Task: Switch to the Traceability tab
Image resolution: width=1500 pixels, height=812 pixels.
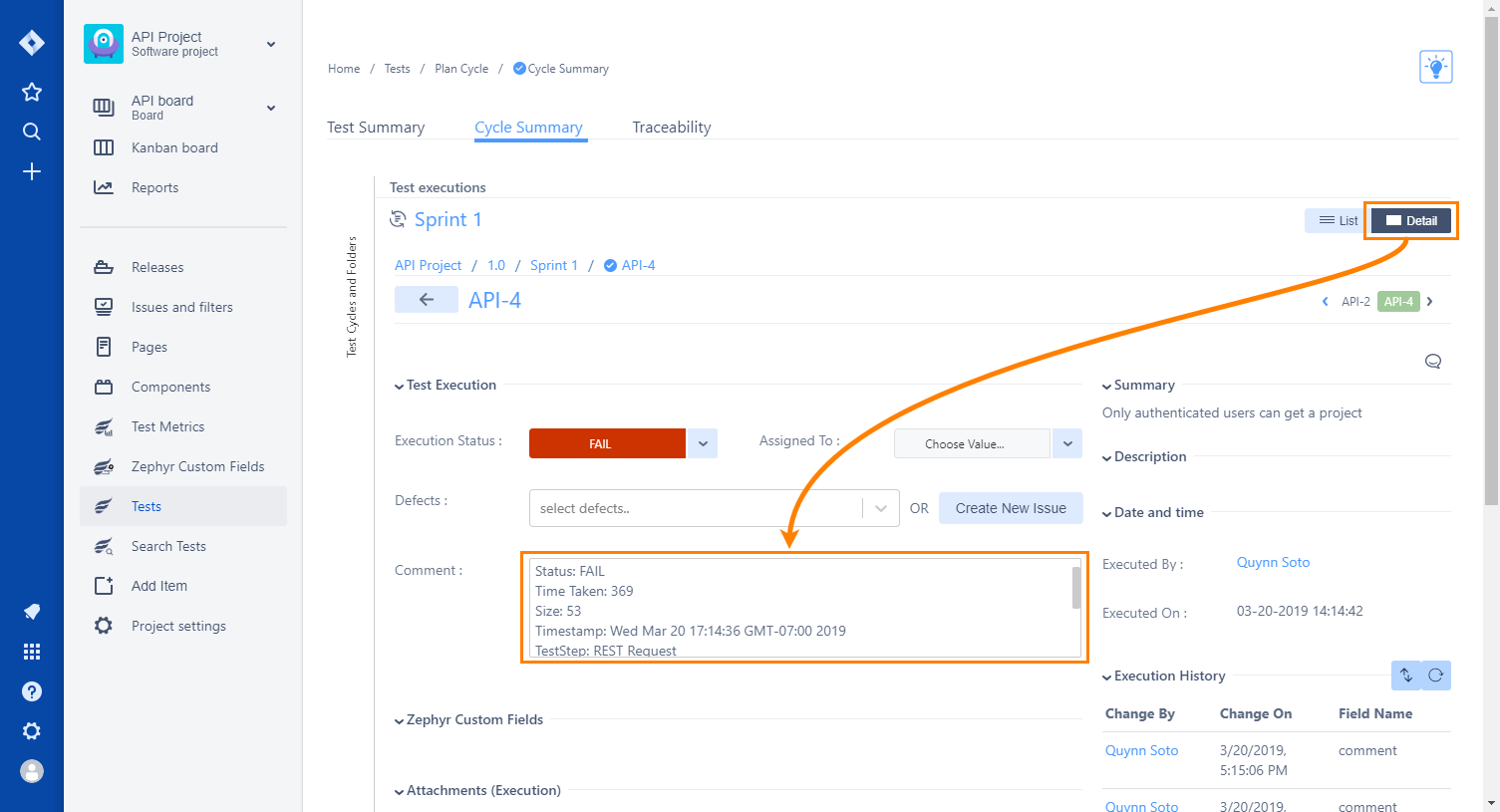Action: point(671,127)
